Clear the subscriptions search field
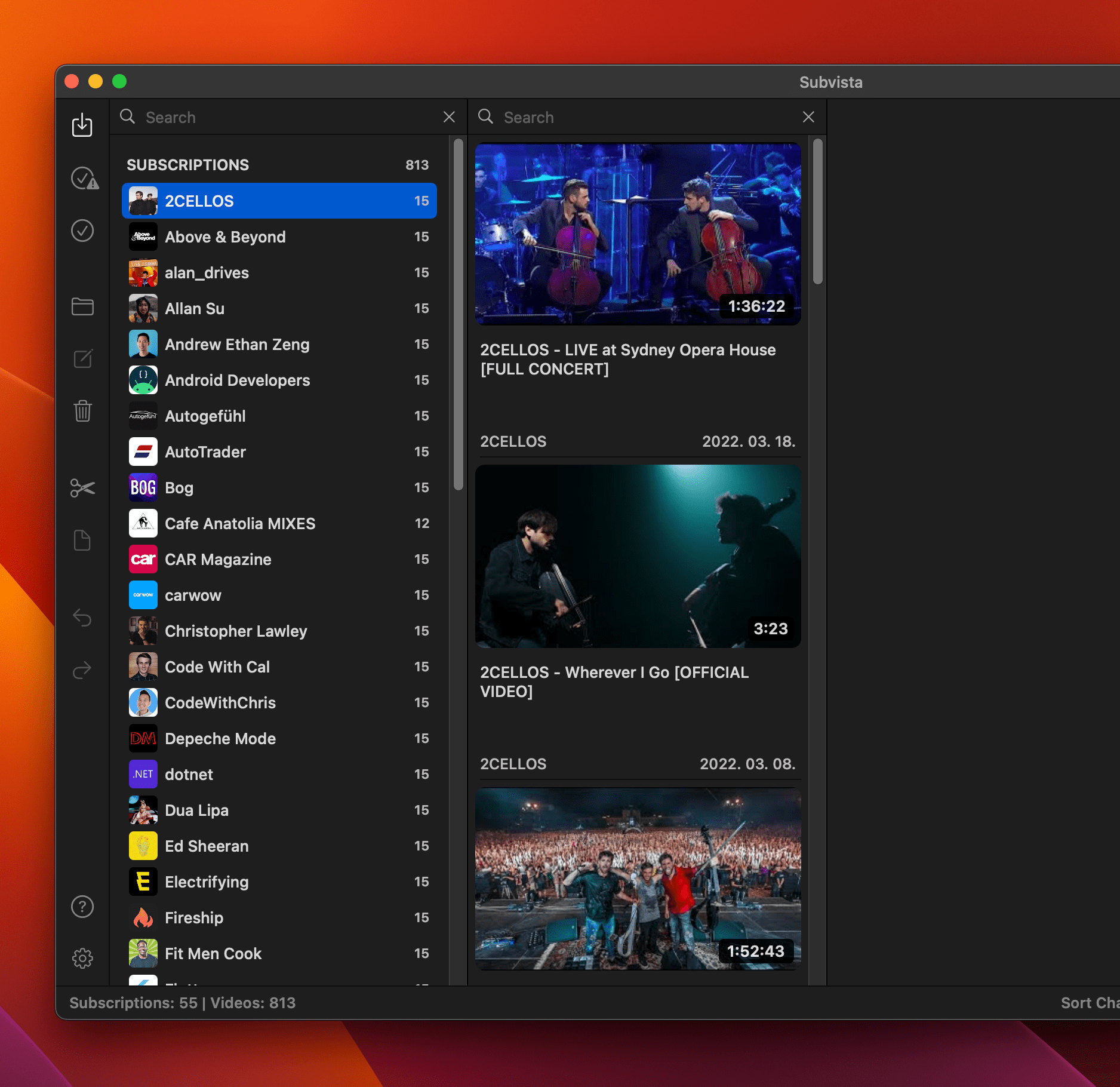The image size is (1120, 1087). coord(449,117)
